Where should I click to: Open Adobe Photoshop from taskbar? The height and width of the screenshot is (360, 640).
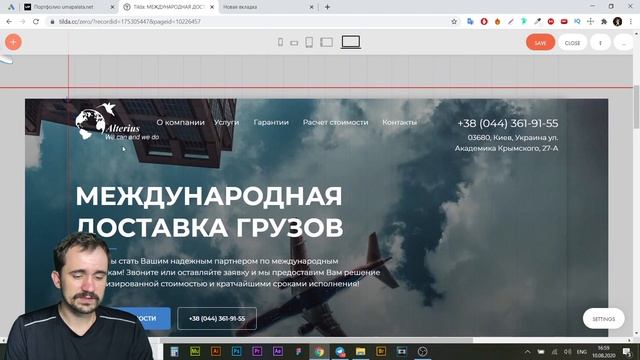coord(236,351)
